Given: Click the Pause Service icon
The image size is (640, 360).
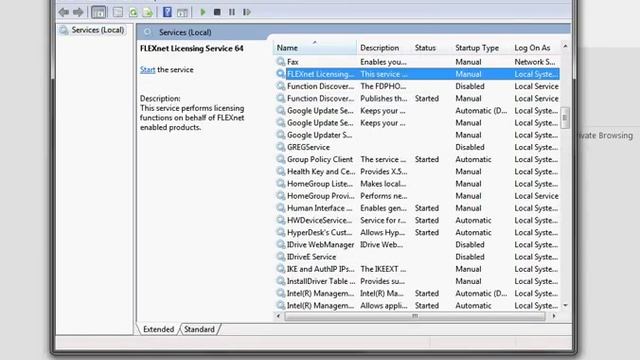Looking at the screenshot, I should pos(232,12).
